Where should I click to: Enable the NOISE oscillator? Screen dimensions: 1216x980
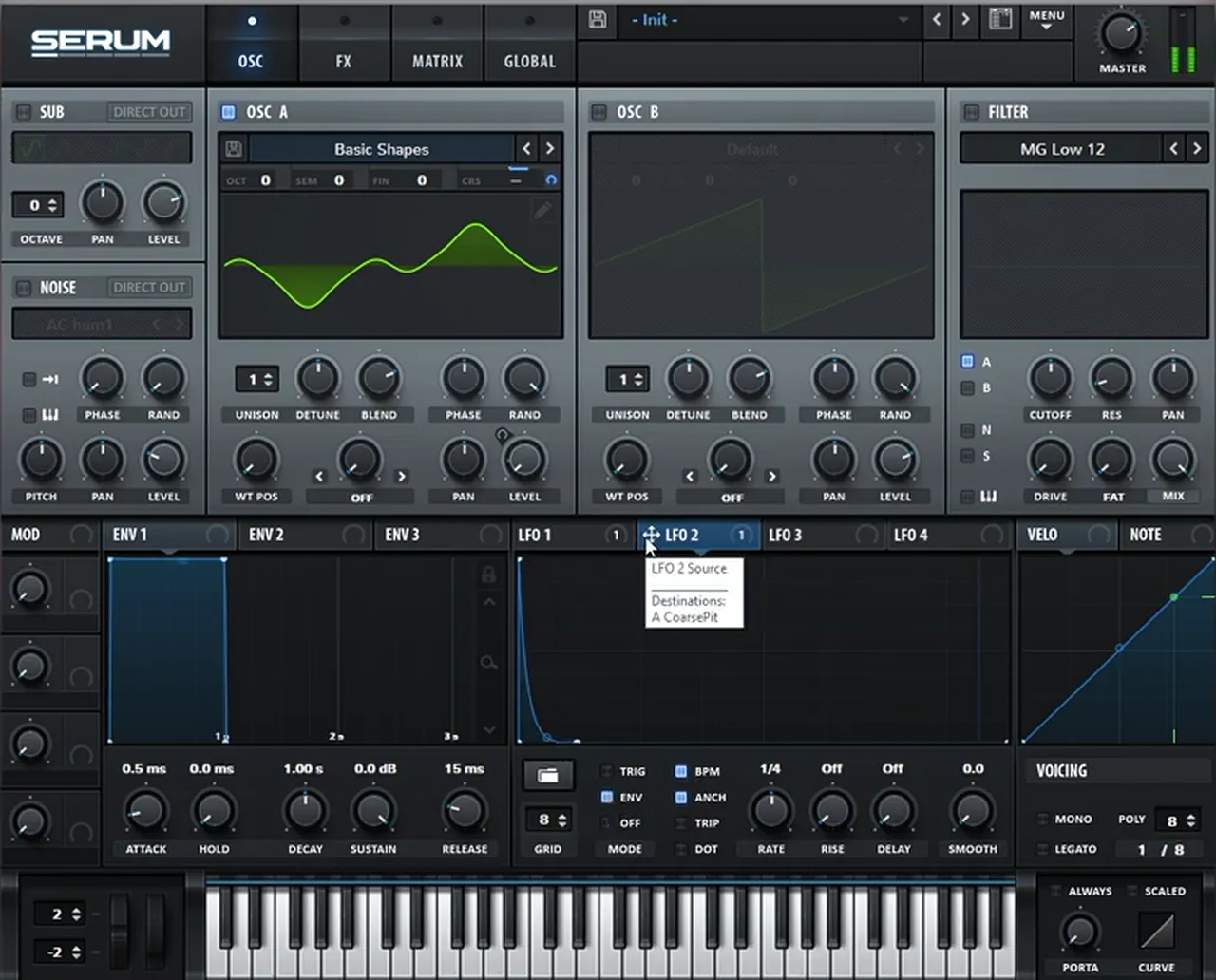tap(24, 288)
